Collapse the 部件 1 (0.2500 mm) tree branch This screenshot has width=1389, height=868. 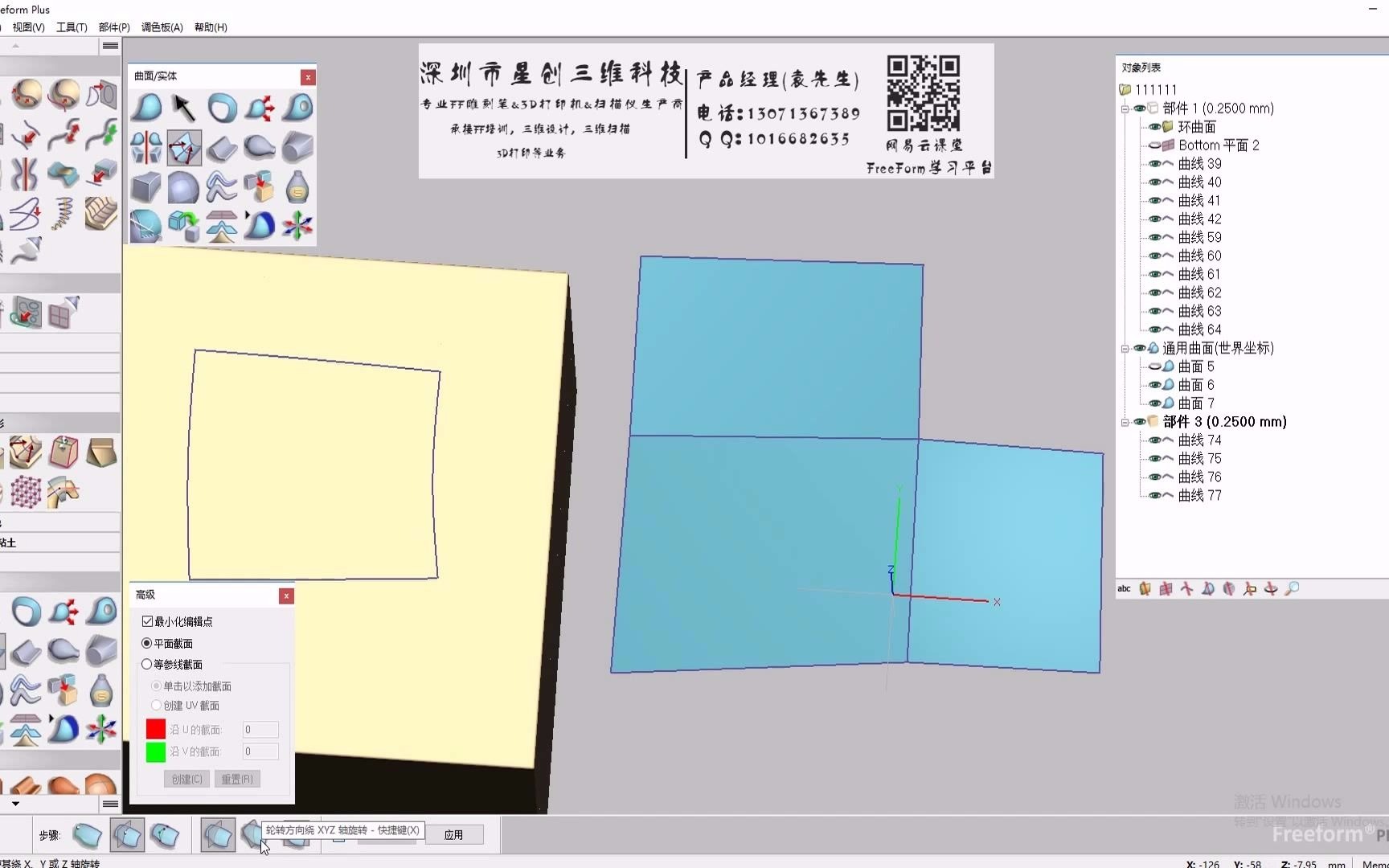[x=1124, y=109]
